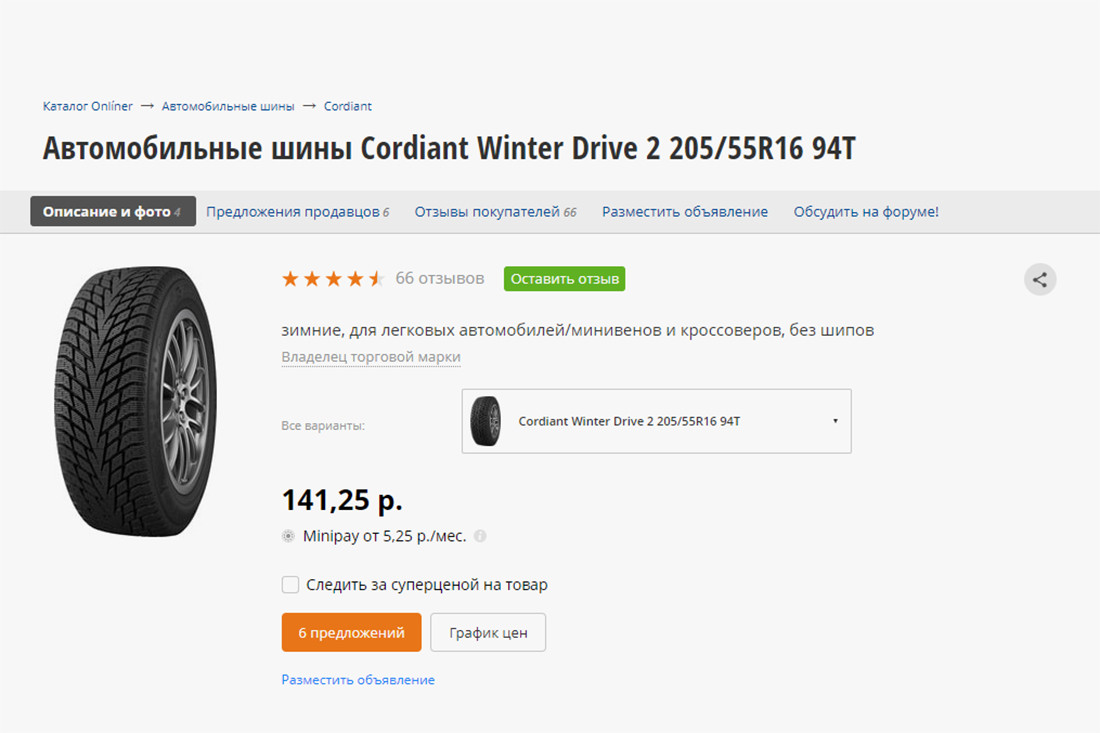This screenshot has height=733, width=1100.
Task: Open Разместить объявление tab in navigation bar
Action: (x=685, y=212)
